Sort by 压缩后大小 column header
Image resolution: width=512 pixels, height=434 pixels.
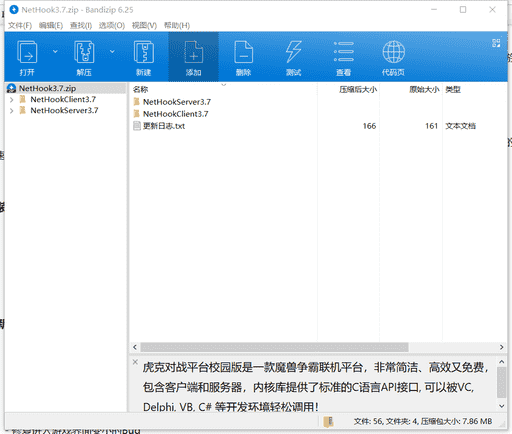358,89
